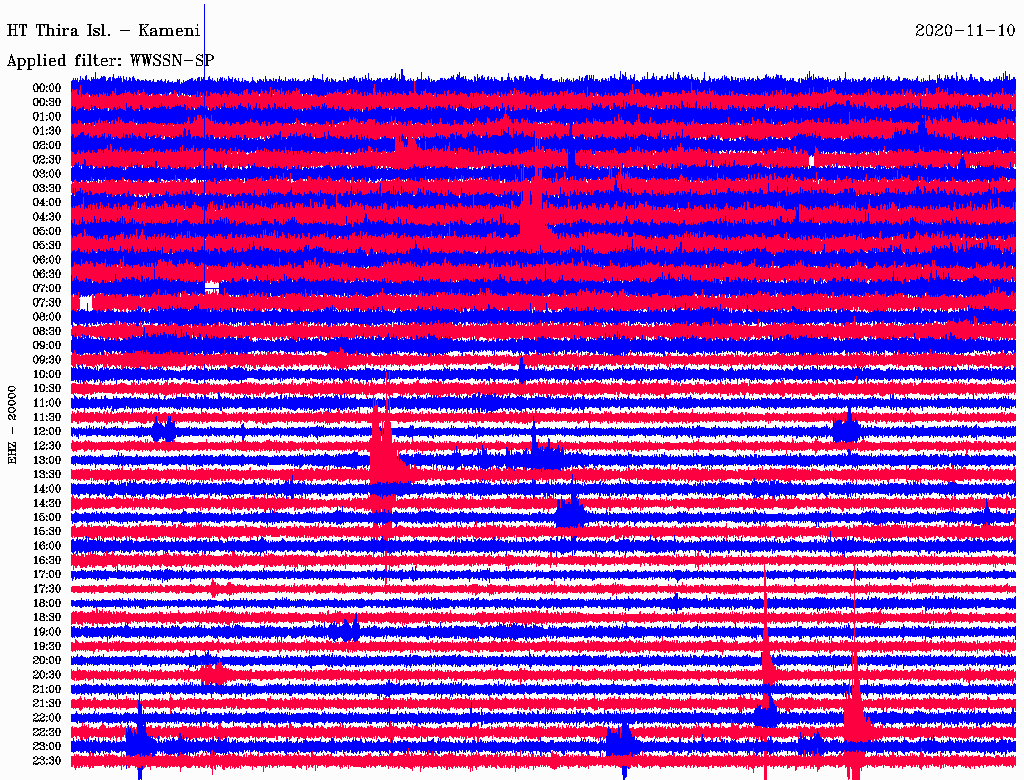The height and width of the screenshot is (780, 1024).
Task: Click the 'Applied filter: WWSSN-SP' text
Action: pyautogui.click(x=110, y=61)
